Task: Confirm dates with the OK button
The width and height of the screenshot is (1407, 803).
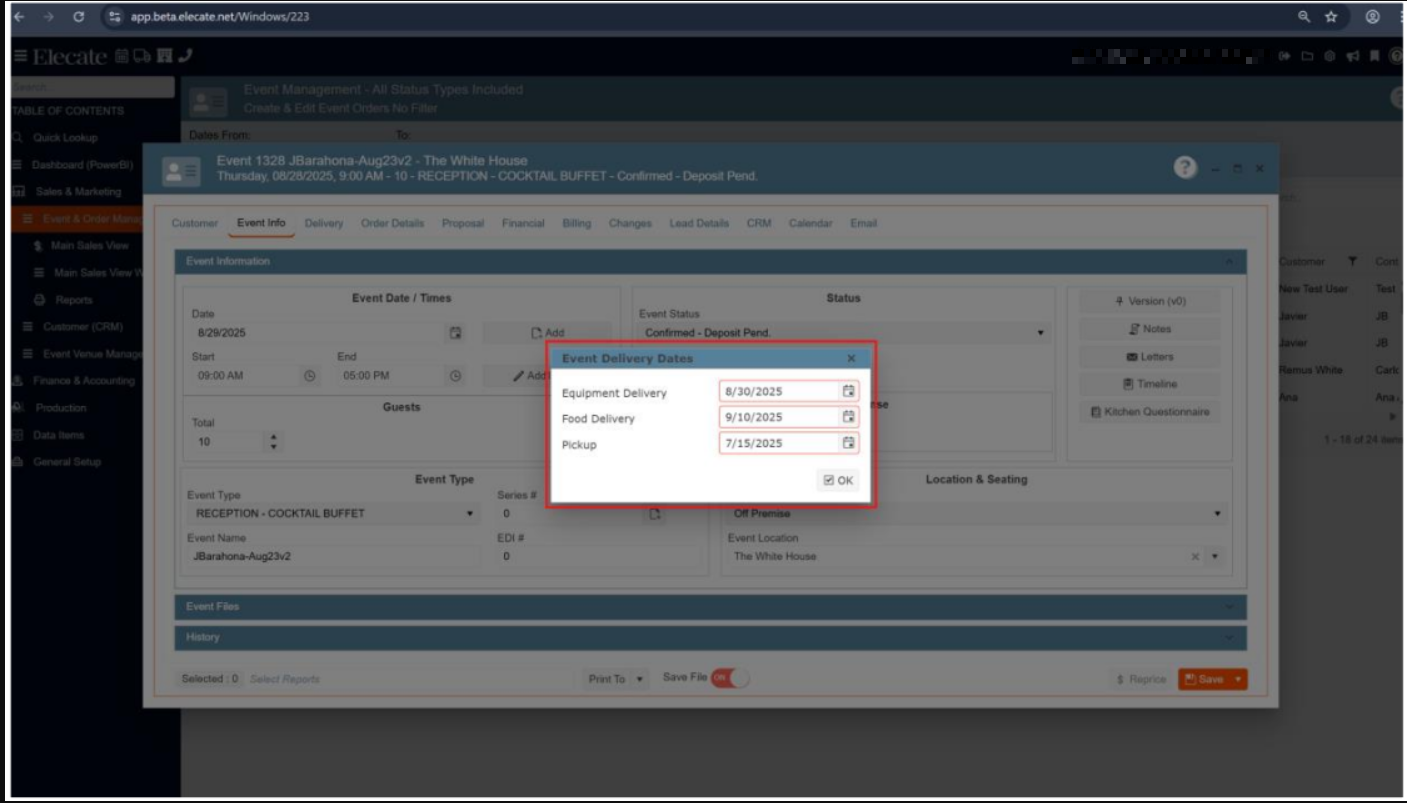Action: point(837,480)
